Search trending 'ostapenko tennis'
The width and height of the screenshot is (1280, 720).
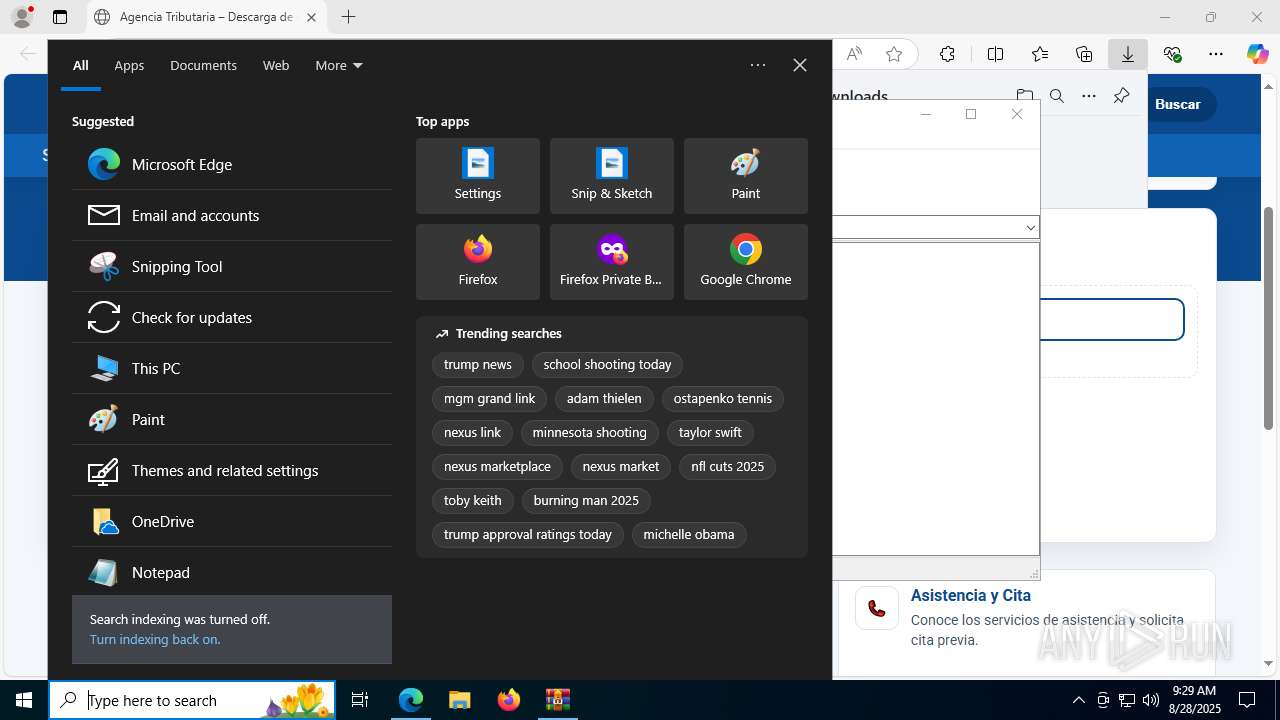click(723, 399)
